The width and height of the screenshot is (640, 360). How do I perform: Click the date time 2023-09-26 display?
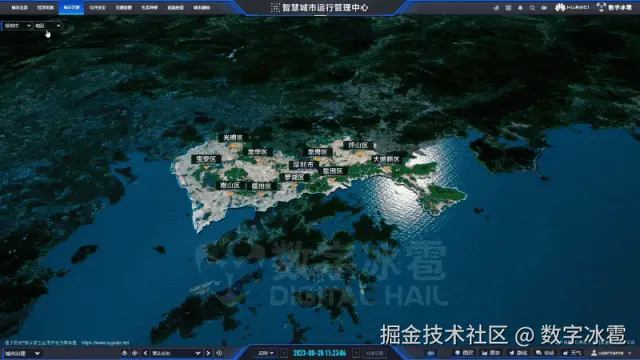pyautogui.click(x=320, y=353)
